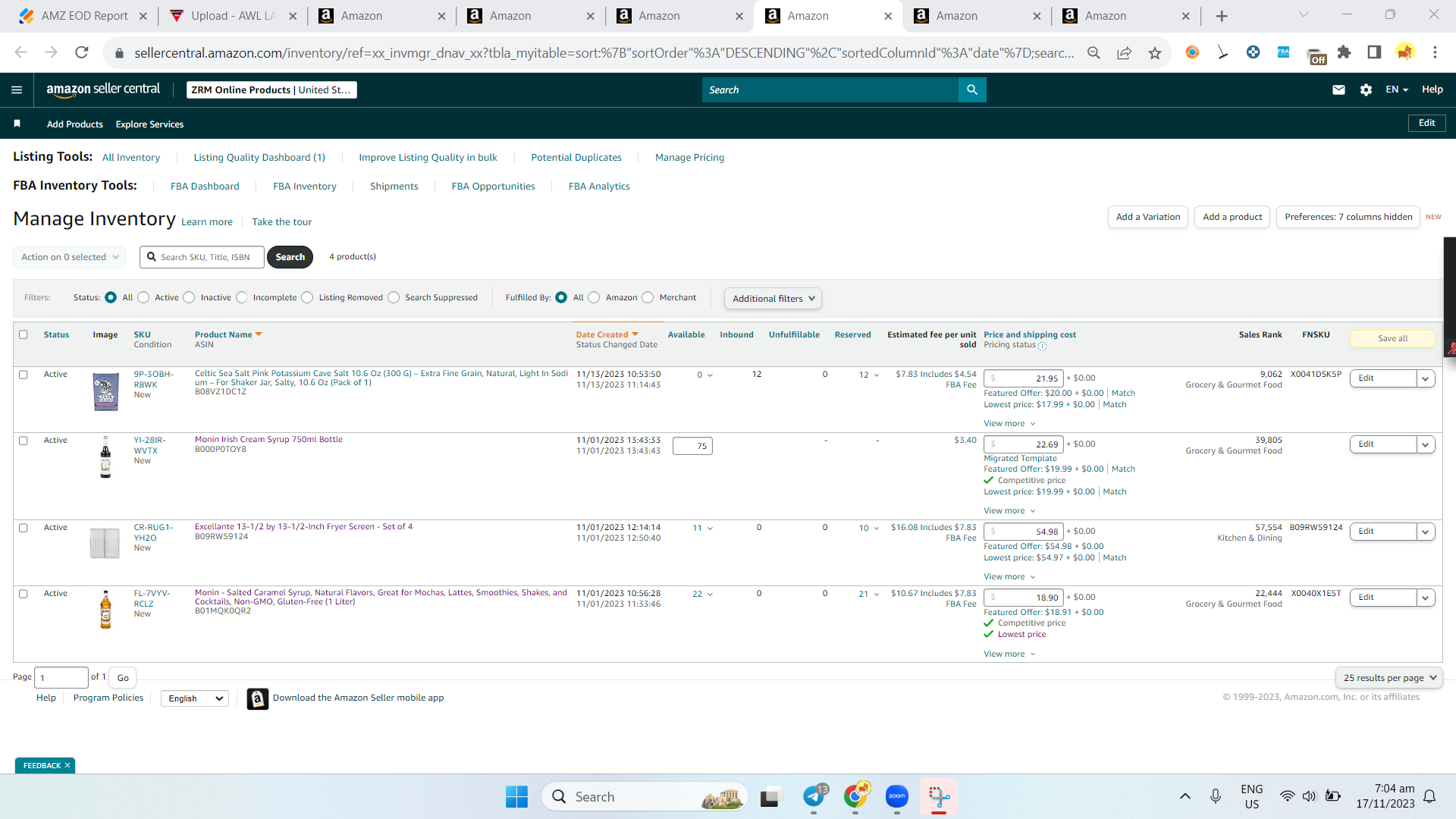Open Preferences: 7 columns hidden
Screen dimensions: 1456x819
1348,217
